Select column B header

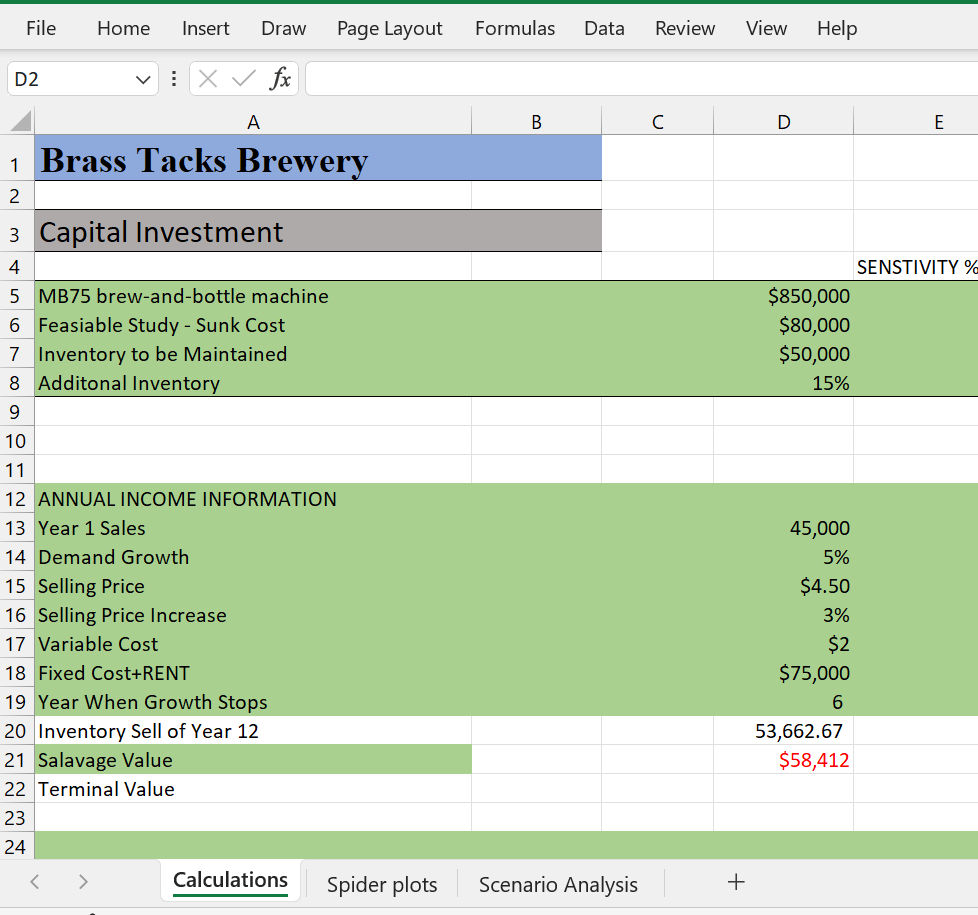tap(536, 121)
